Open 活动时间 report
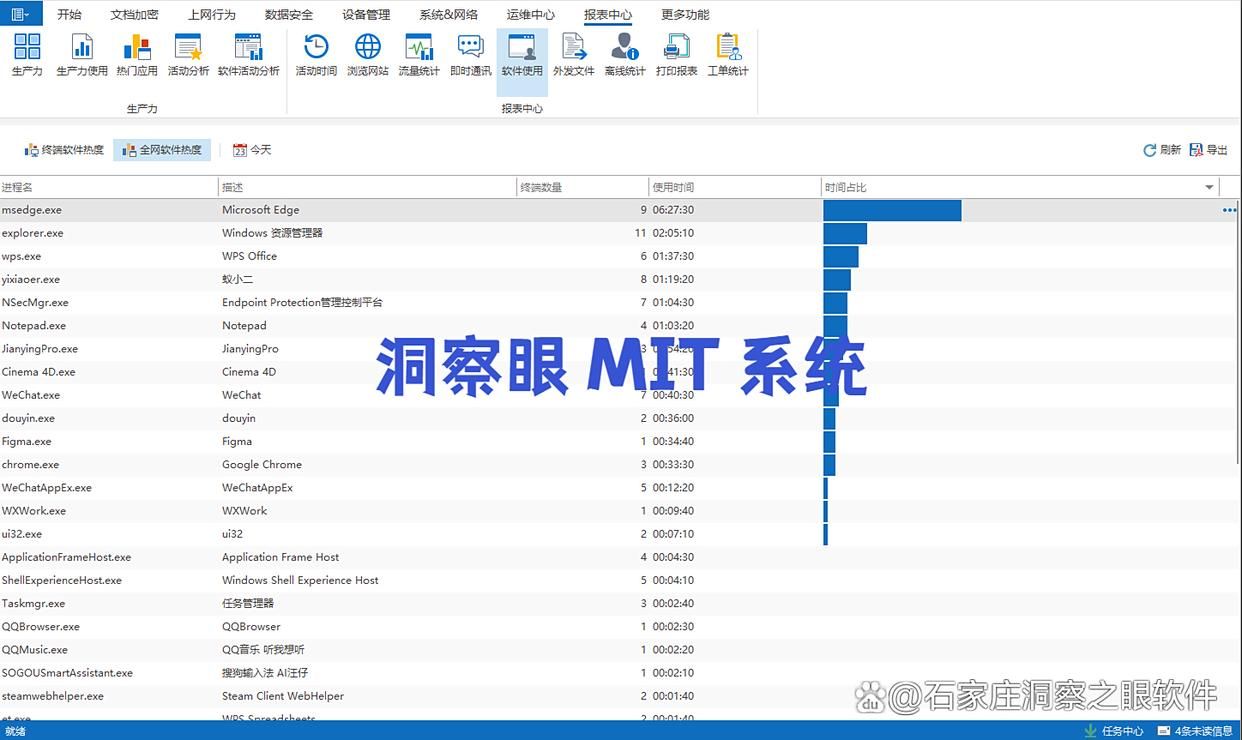The image size is (1242, 740). point(316,54)
